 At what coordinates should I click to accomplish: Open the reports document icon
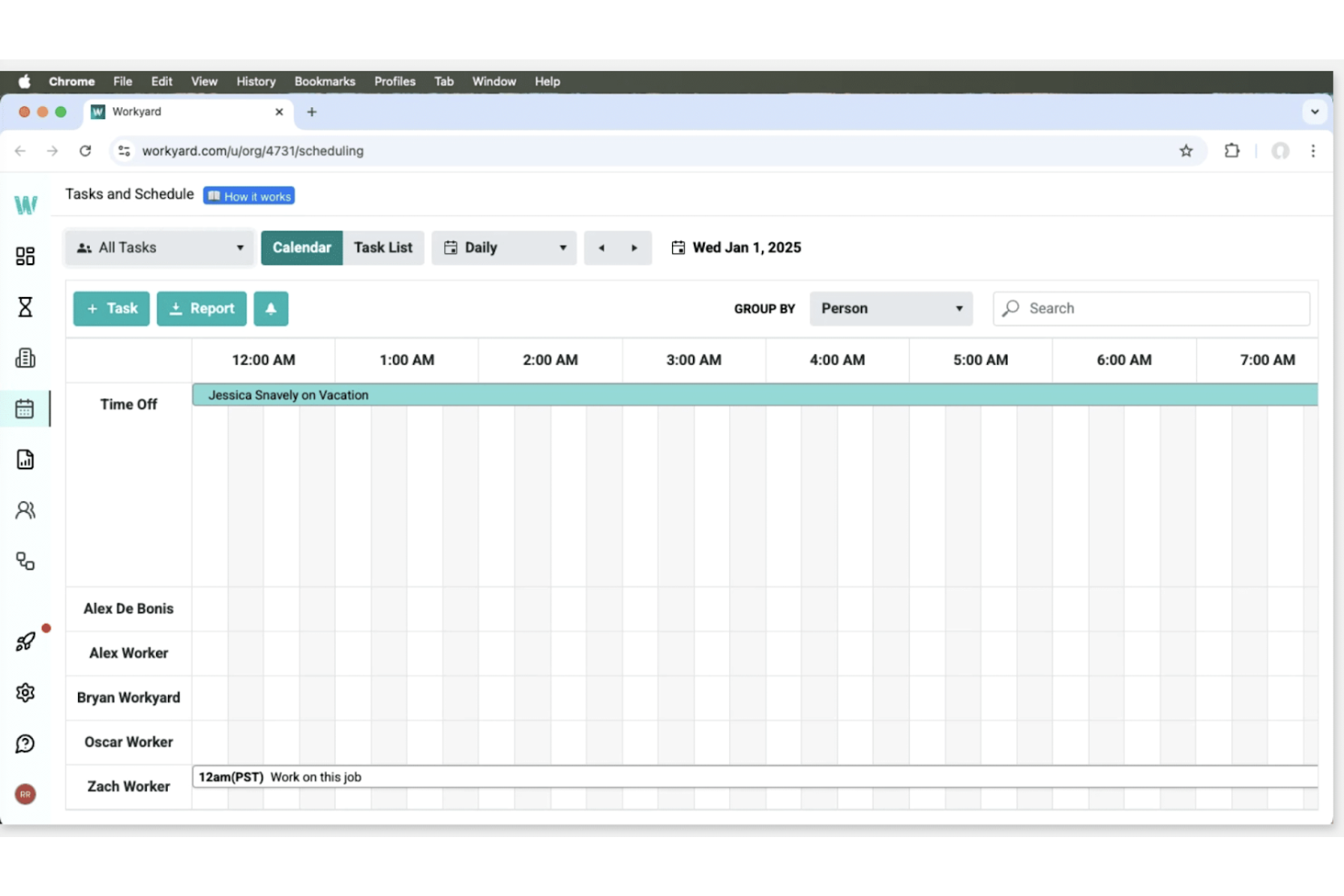pyautogui.click(x=25, y=459)
